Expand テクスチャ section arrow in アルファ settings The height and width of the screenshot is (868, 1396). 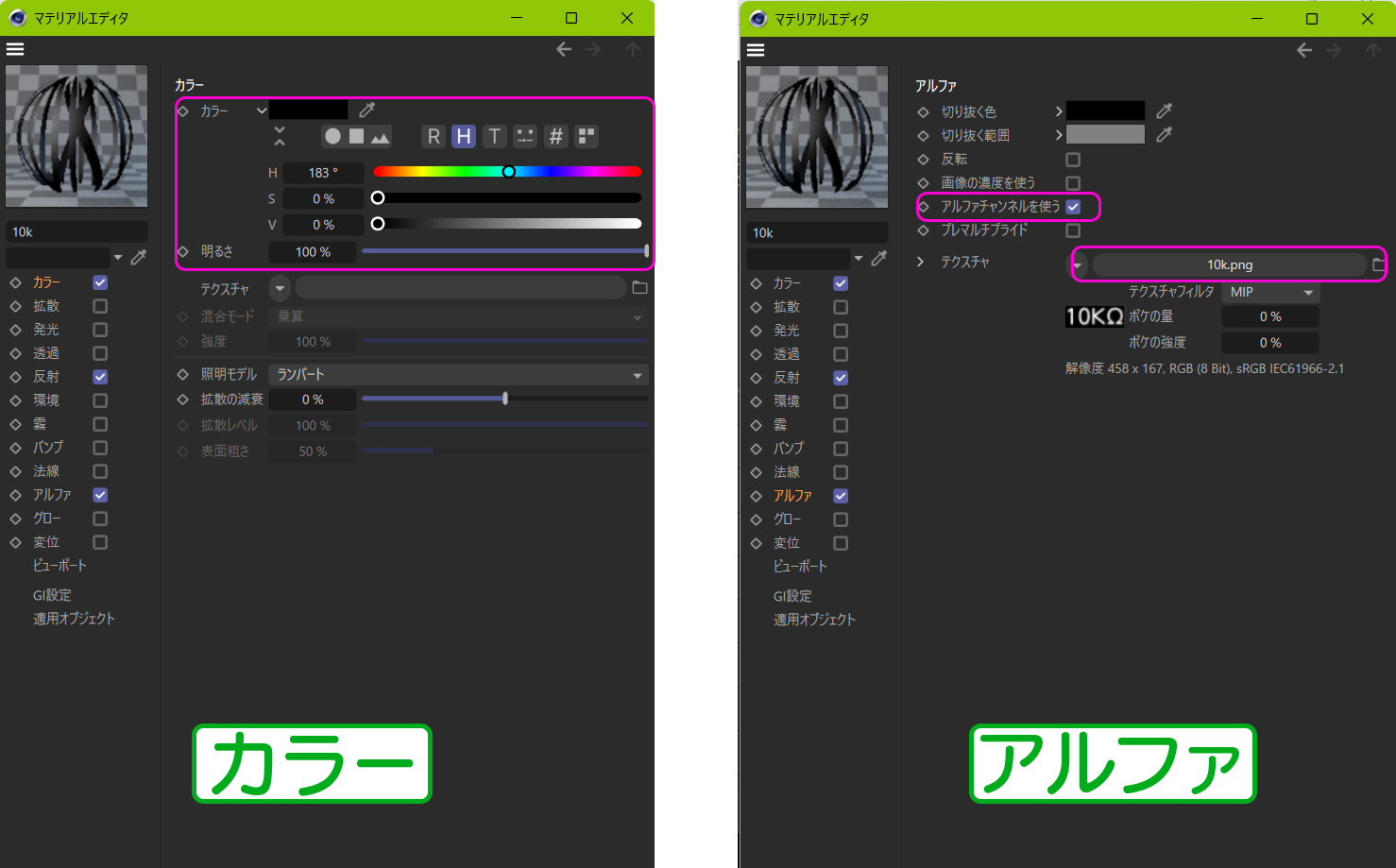click(x=921, y=262)
